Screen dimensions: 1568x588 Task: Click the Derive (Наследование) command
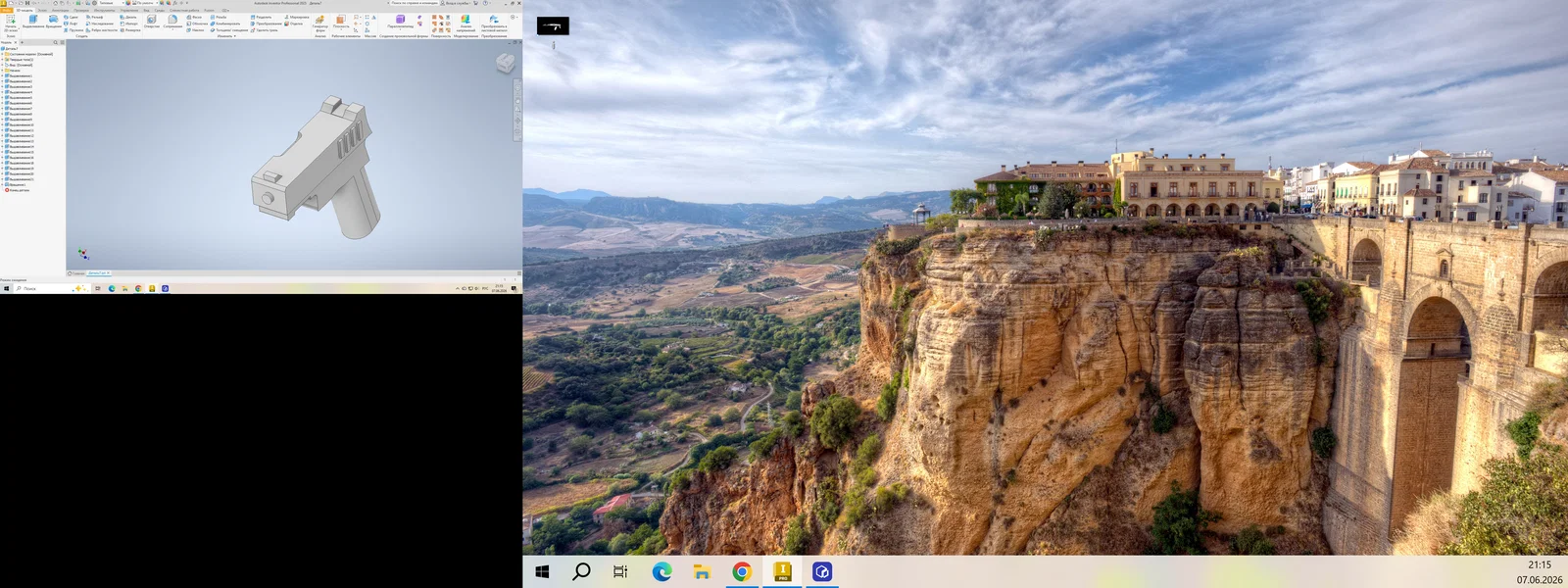coord(100,24)
